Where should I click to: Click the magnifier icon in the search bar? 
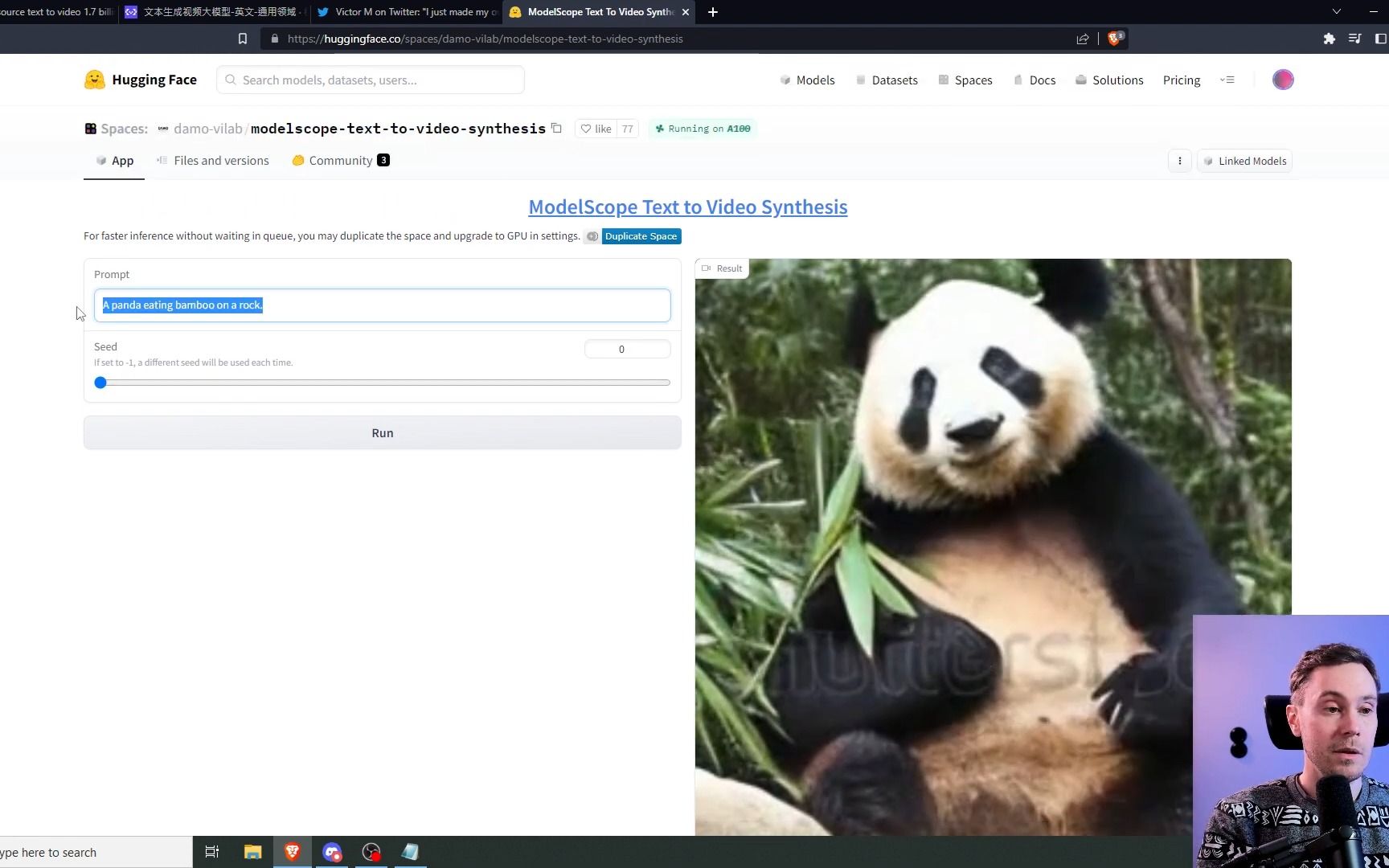coord(231,80)
